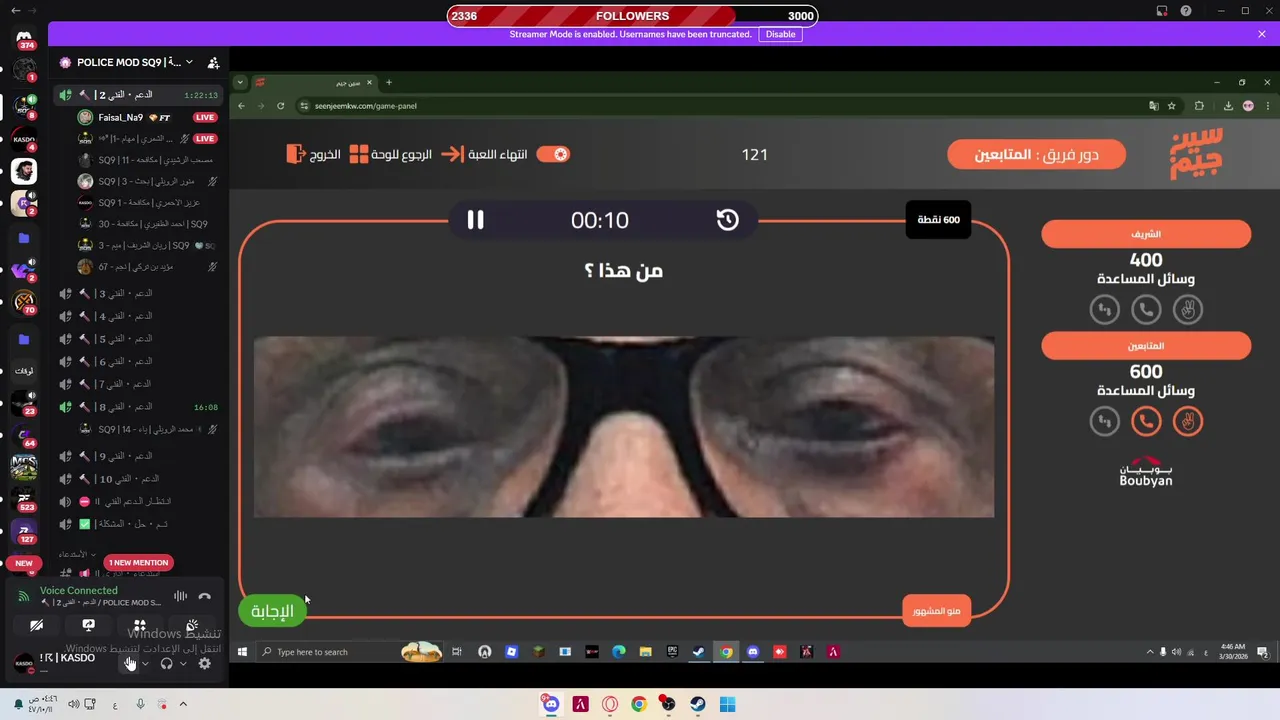The width and height of the screenshot is (1280, 720).
Task: Use المتابعين team's two-fingers lifeline
Action: click(x=1188, y=422)
